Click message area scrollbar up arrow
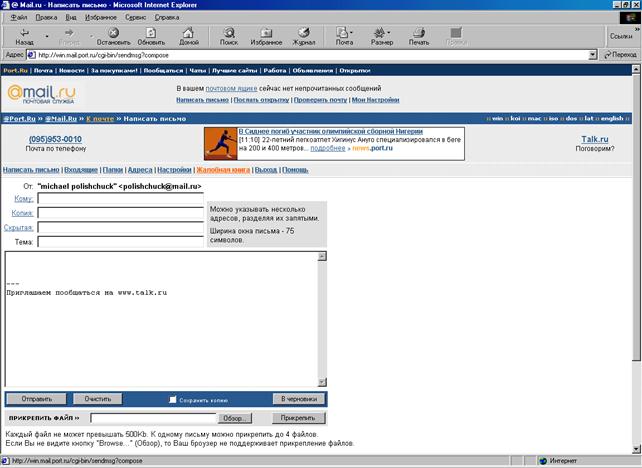The height and width of the screenshot is (468, 642). point(322,256)
